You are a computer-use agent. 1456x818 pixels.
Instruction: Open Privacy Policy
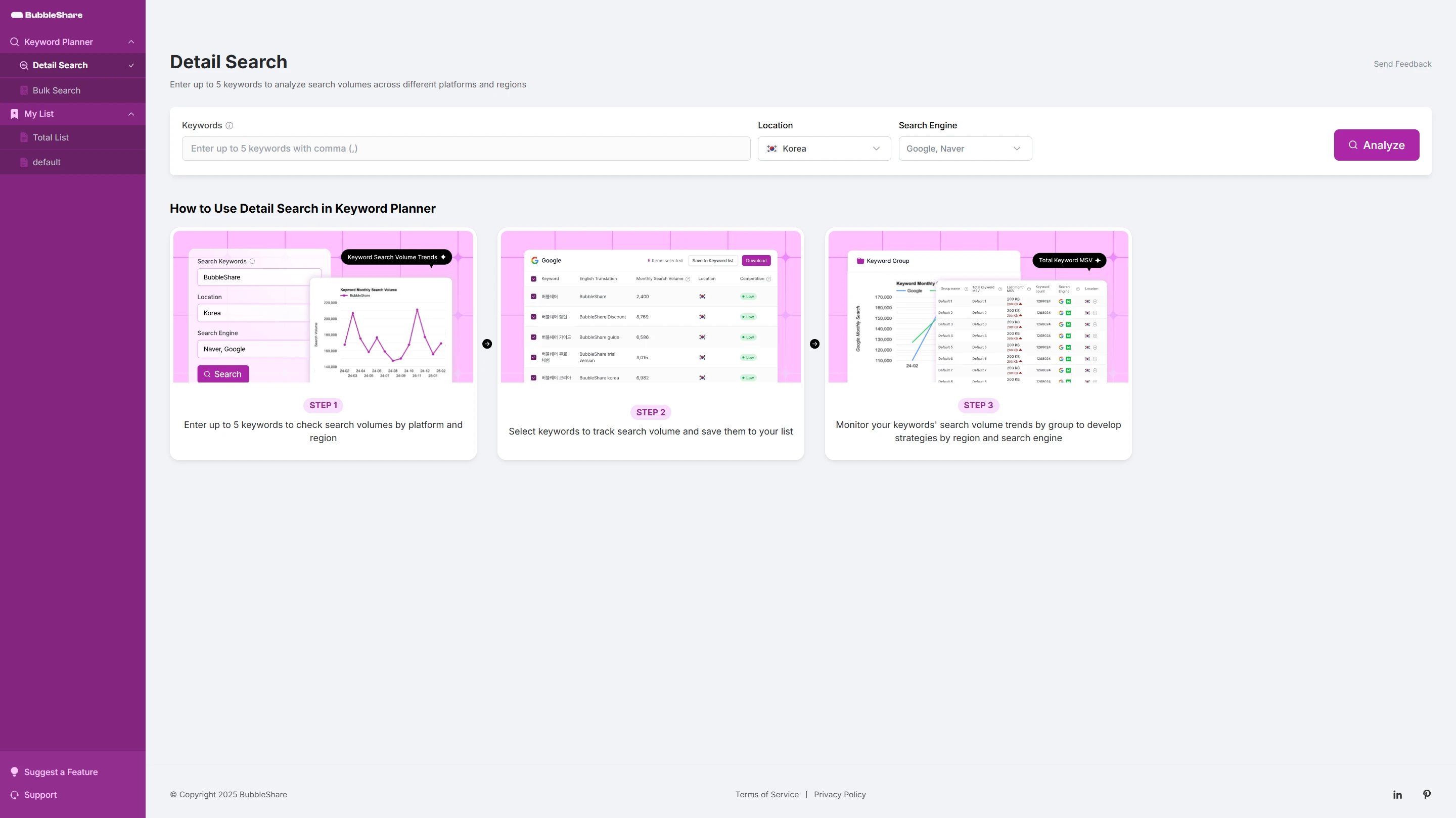pos(839,794)
